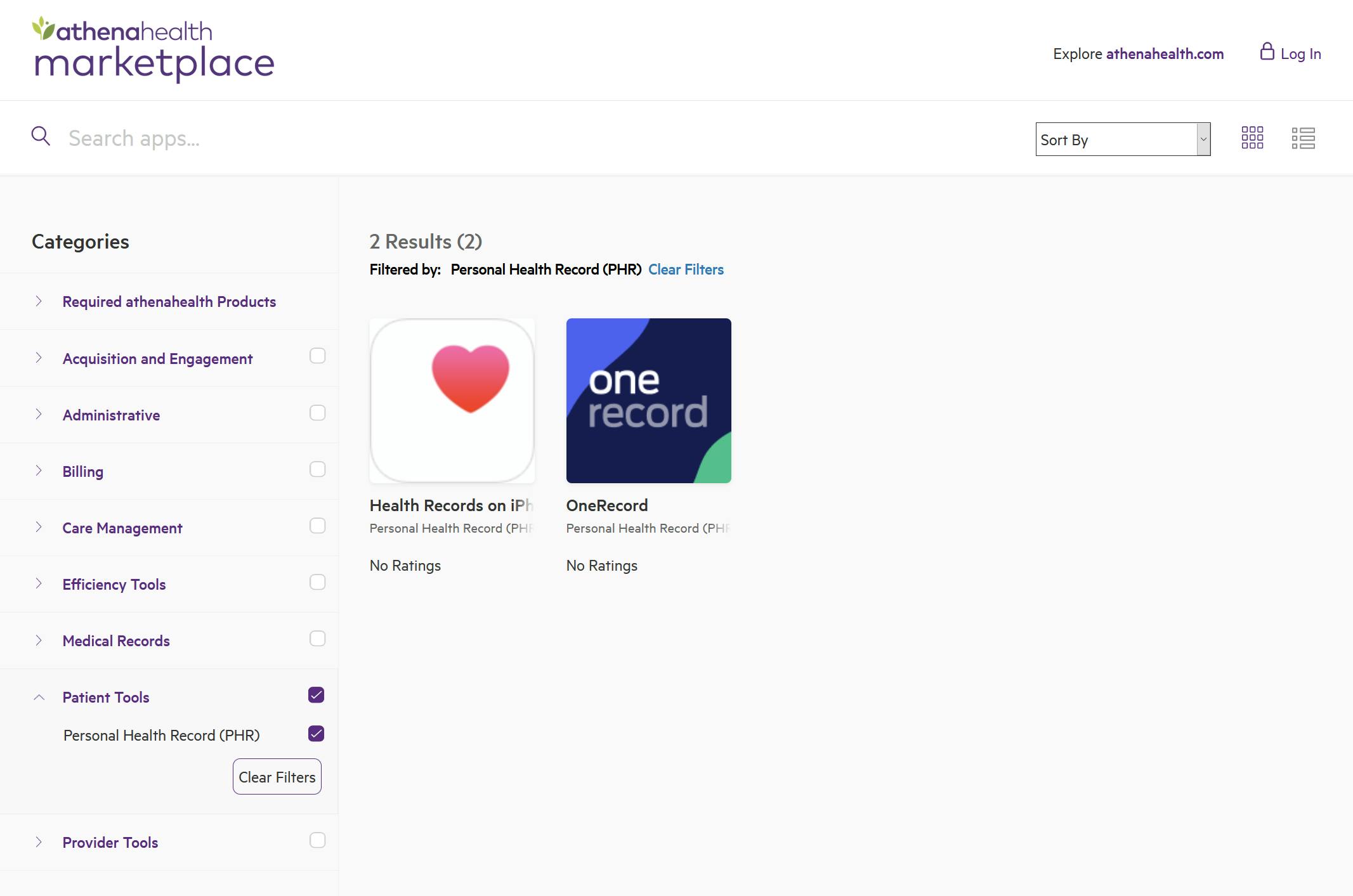Click the lock icon next to Log In
The width and height of the screenshot is (1353, 896).
(1266, 52)
